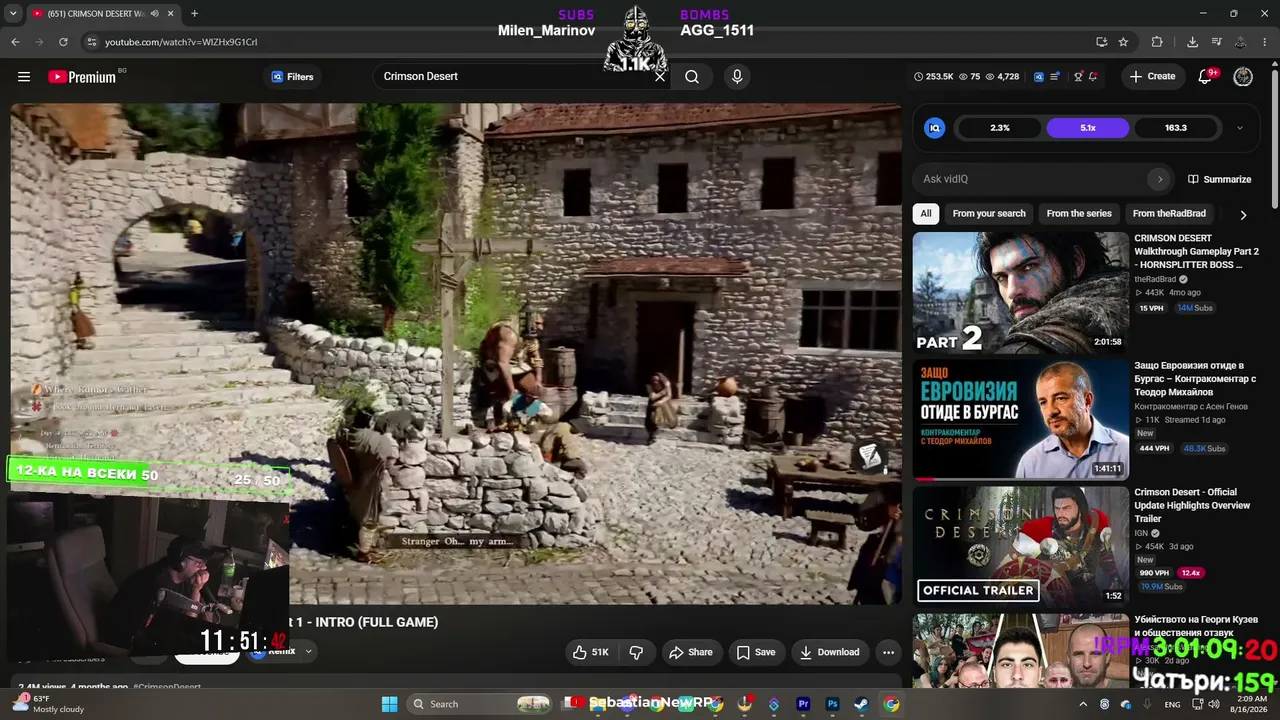This screenshot has width=1280, height=720.
Task: Open the Chrome extensions menu
Action: pyautogui.click(x=1157, y=42)
